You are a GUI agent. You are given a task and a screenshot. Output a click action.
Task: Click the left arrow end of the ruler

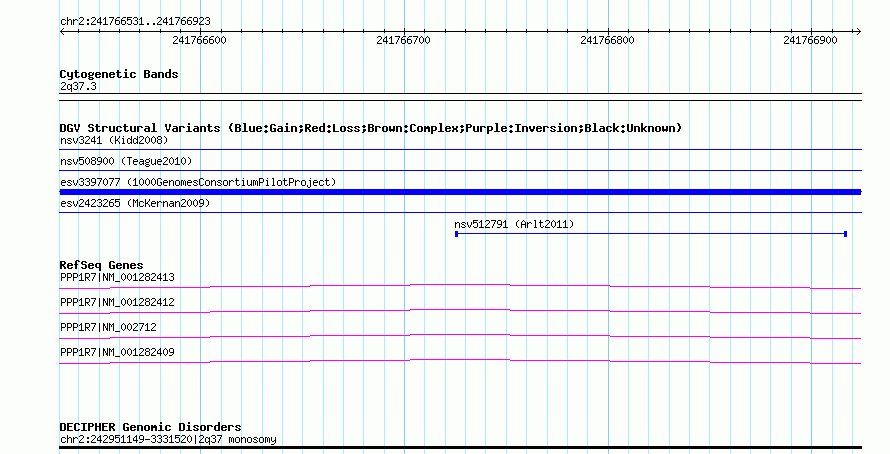[x=62, y=31]
